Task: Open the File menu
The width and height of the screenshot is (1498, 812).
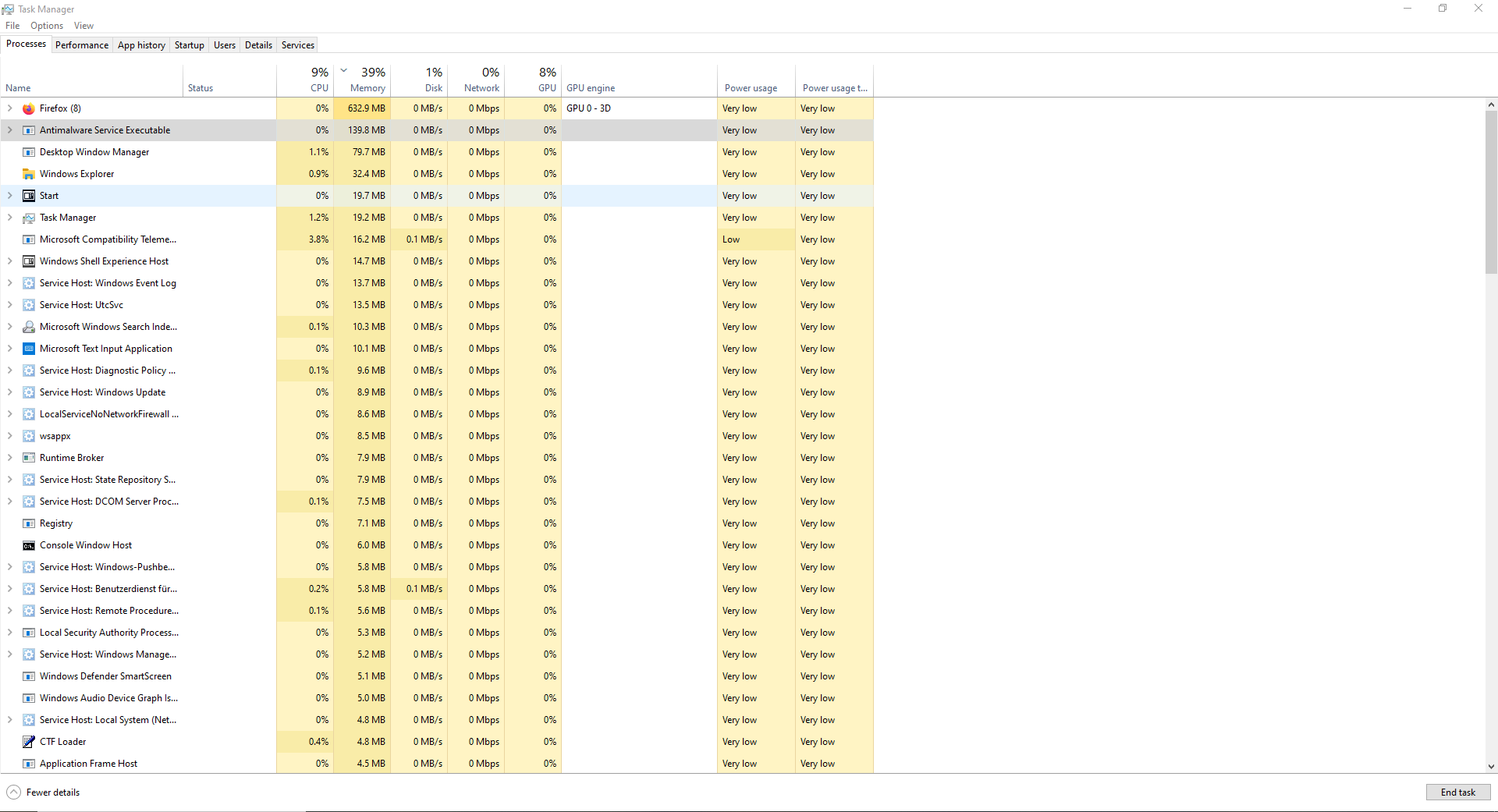Action: (12, 26)
